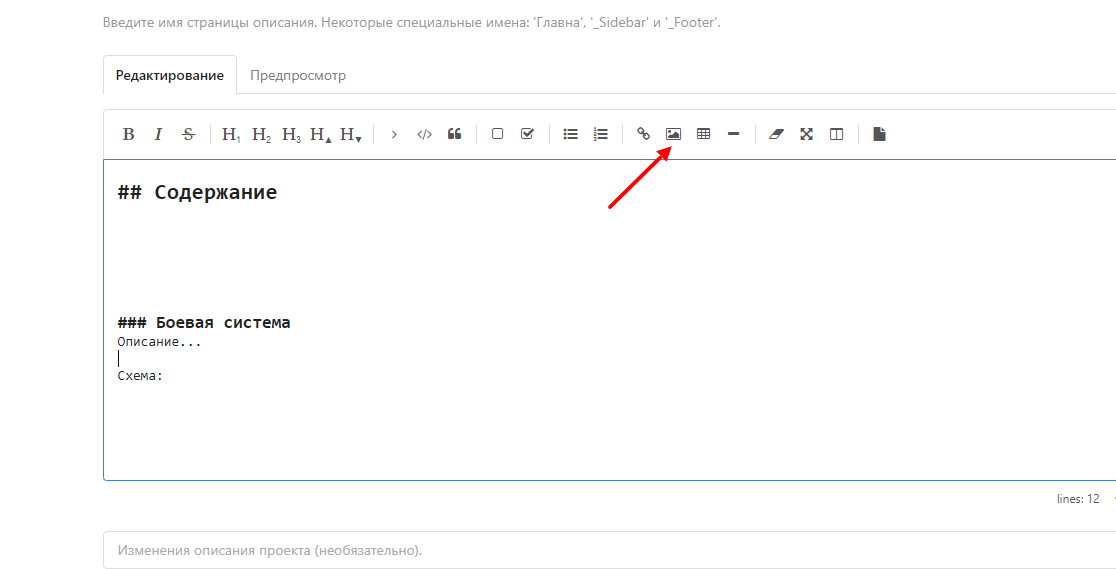The image size is (1116, 569).
Task: Click the 'lines: 12' status indicator
Action: point(1078,499)
